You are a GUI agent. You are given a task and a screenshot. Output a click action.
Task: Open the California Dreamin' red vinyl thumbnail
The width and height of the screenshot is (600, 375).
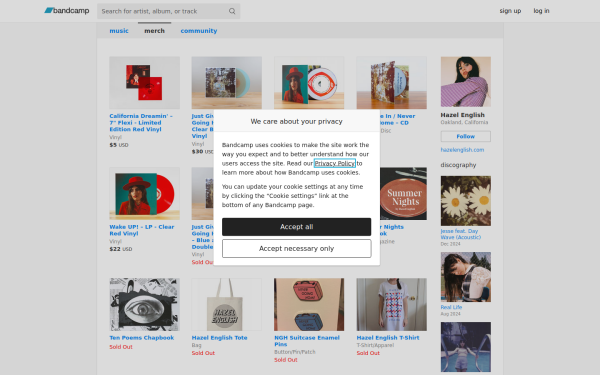[144, 83]
